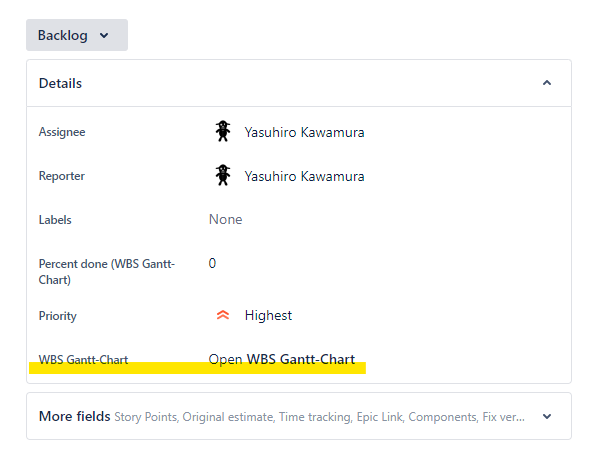Click the Percent done (WBS Gantt-Chart) label
The image size is (589, 452).
coord(107,272)
